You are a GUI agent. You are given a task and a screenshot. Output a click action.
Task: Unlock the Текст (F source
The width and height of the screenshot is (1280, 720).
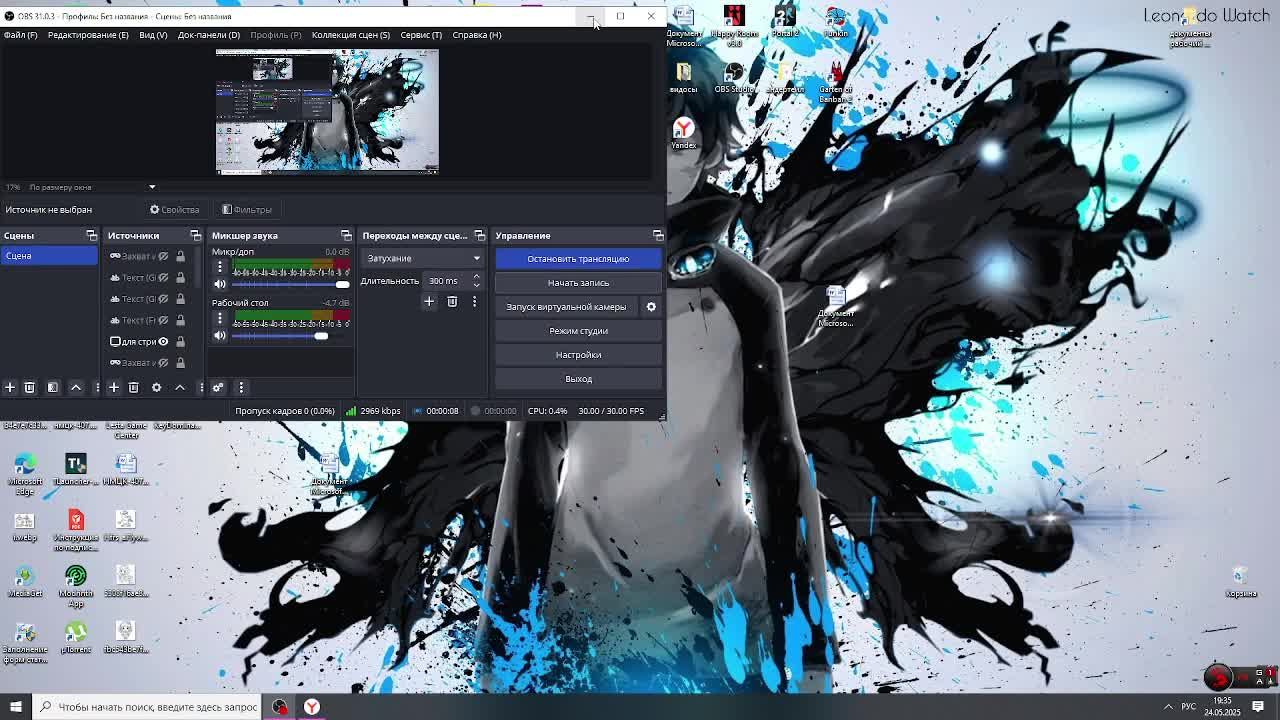(180, 320)
